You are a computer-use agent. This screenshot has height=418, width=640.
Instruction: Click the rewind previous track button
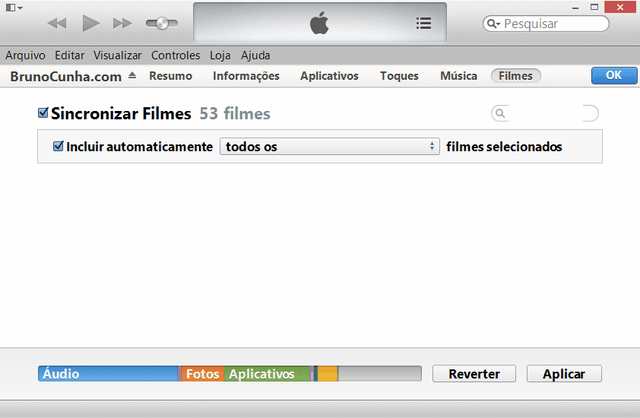point(57,23)
